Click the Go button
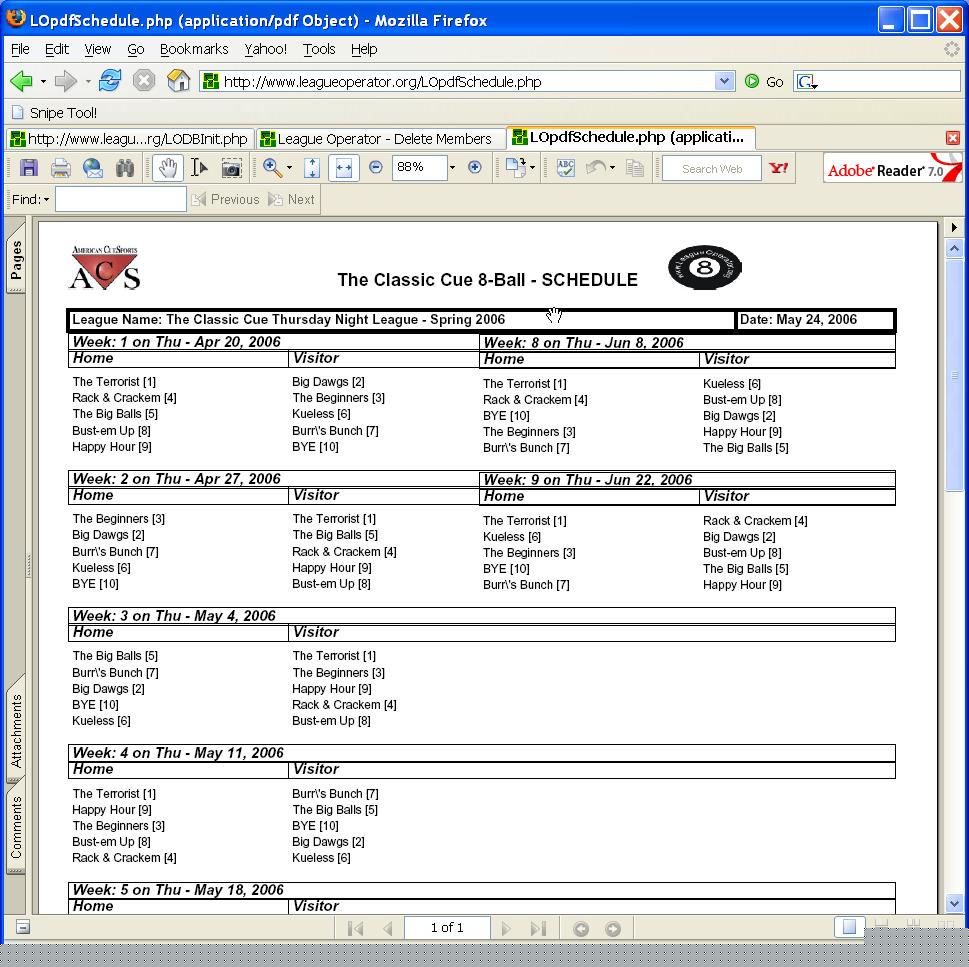 765,81
